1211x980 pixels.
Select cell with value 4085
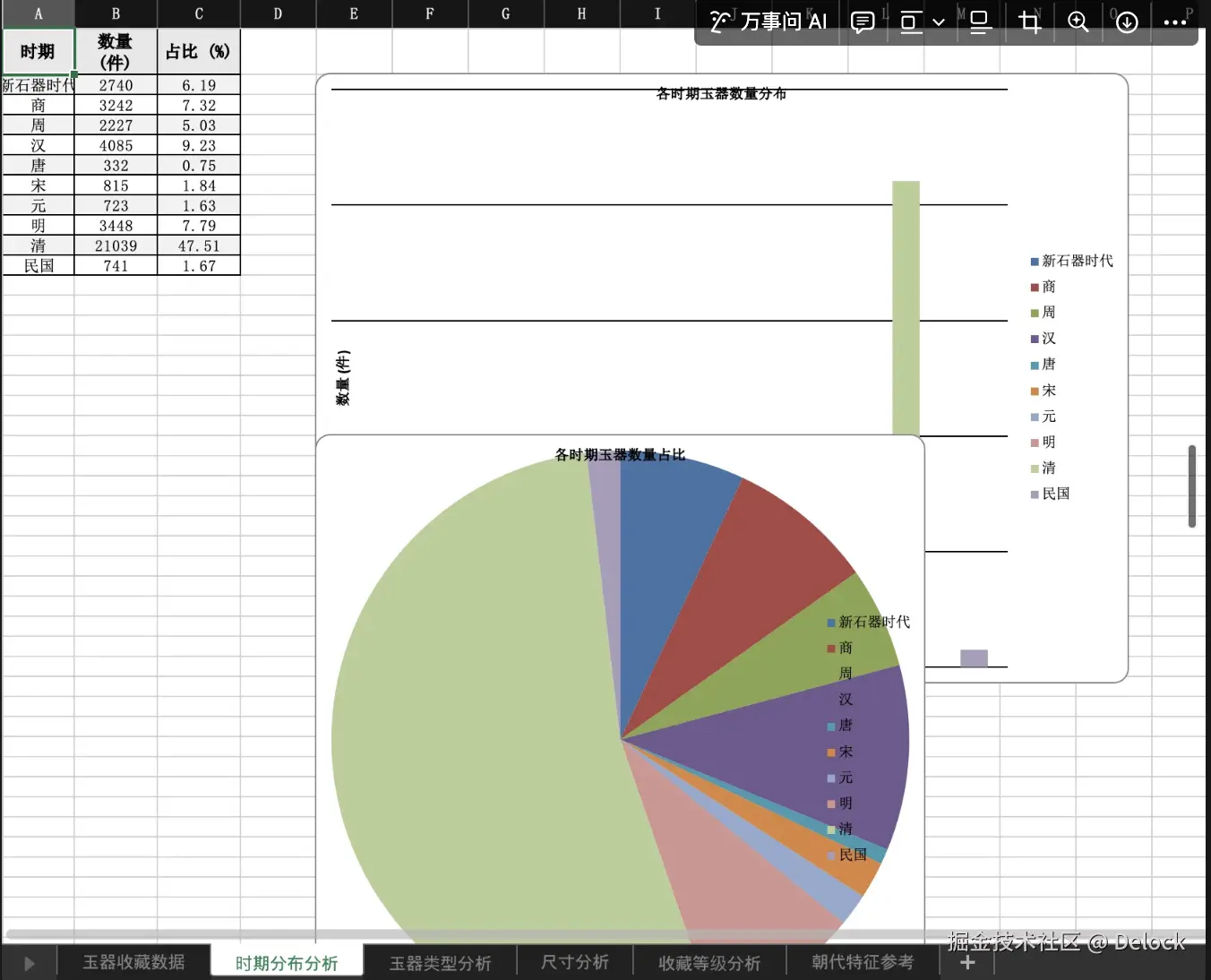tap(116, 145)
